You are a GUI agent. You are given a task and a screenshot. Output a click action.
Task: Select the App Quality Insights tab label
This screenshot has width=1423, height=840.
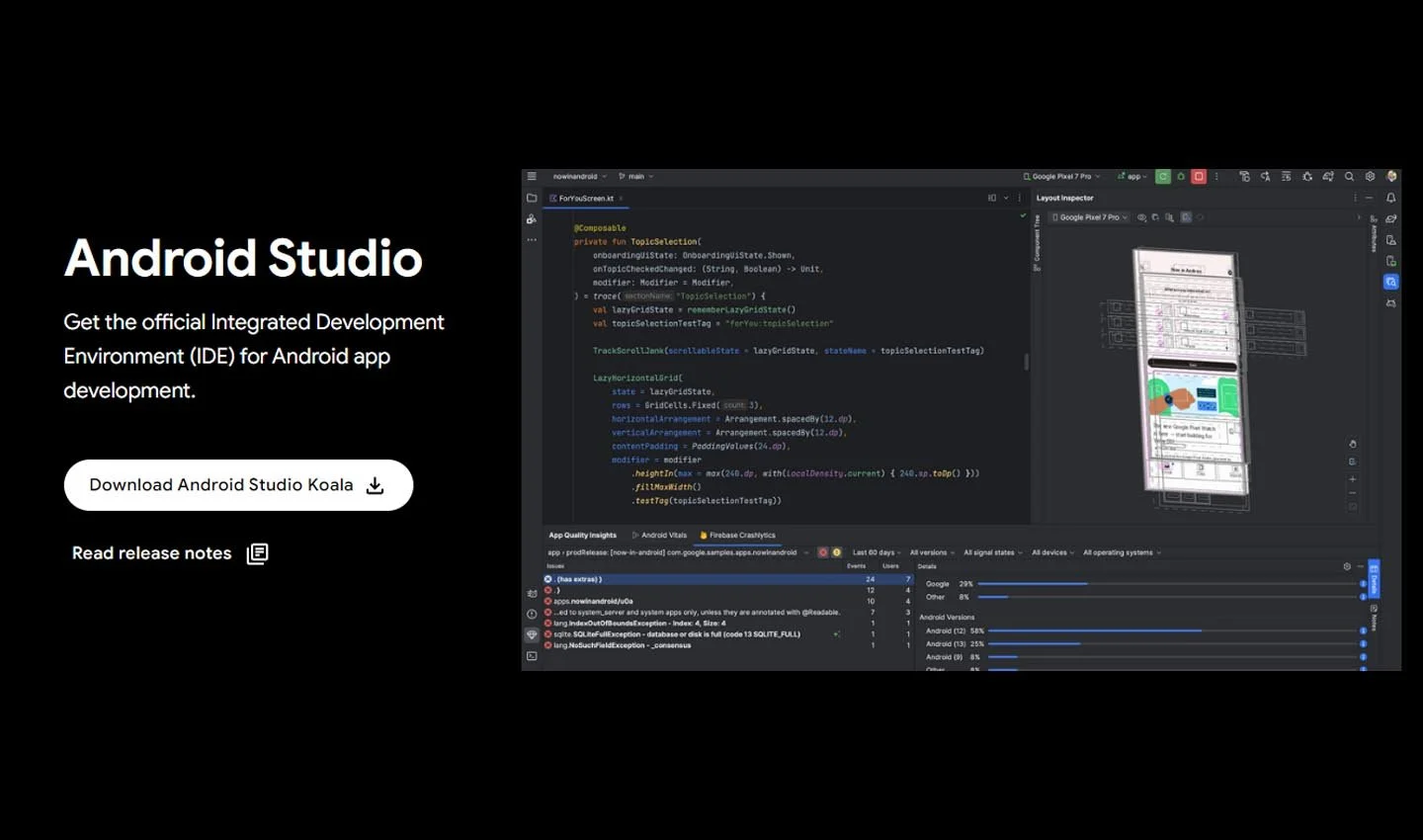(582, 536)
